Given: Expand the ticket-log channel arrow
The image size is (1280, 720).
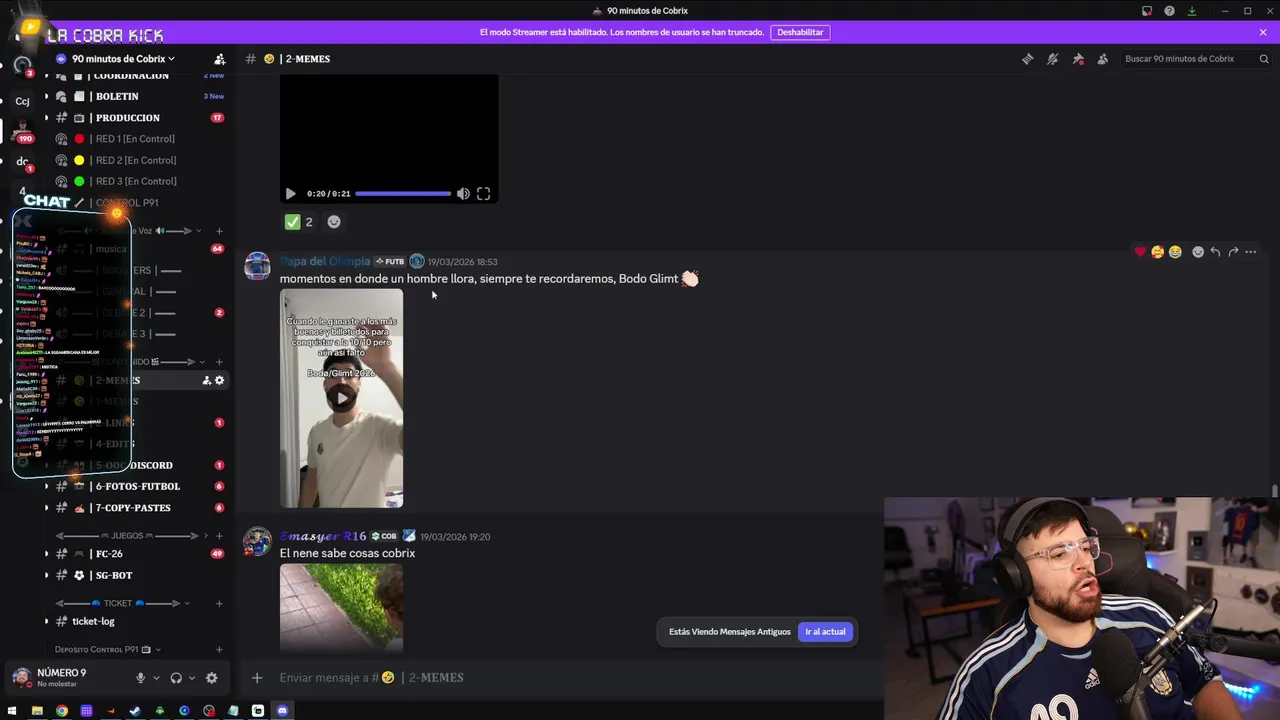Looking at the screenshot, I should 46,621.
